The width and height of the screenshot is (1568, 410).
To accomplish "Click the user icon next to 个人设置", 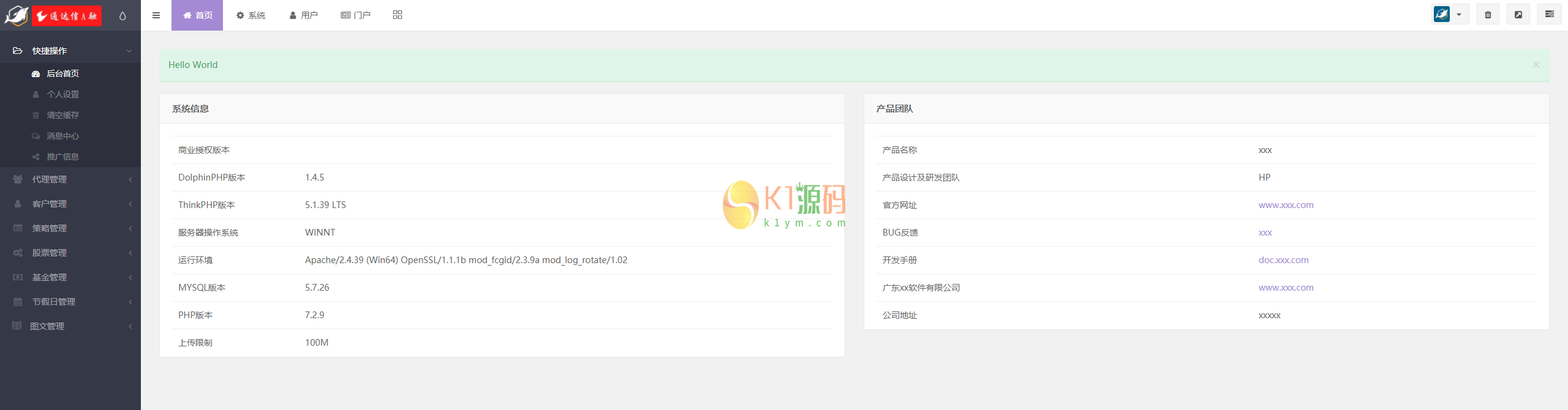I will tap(36, 94).
